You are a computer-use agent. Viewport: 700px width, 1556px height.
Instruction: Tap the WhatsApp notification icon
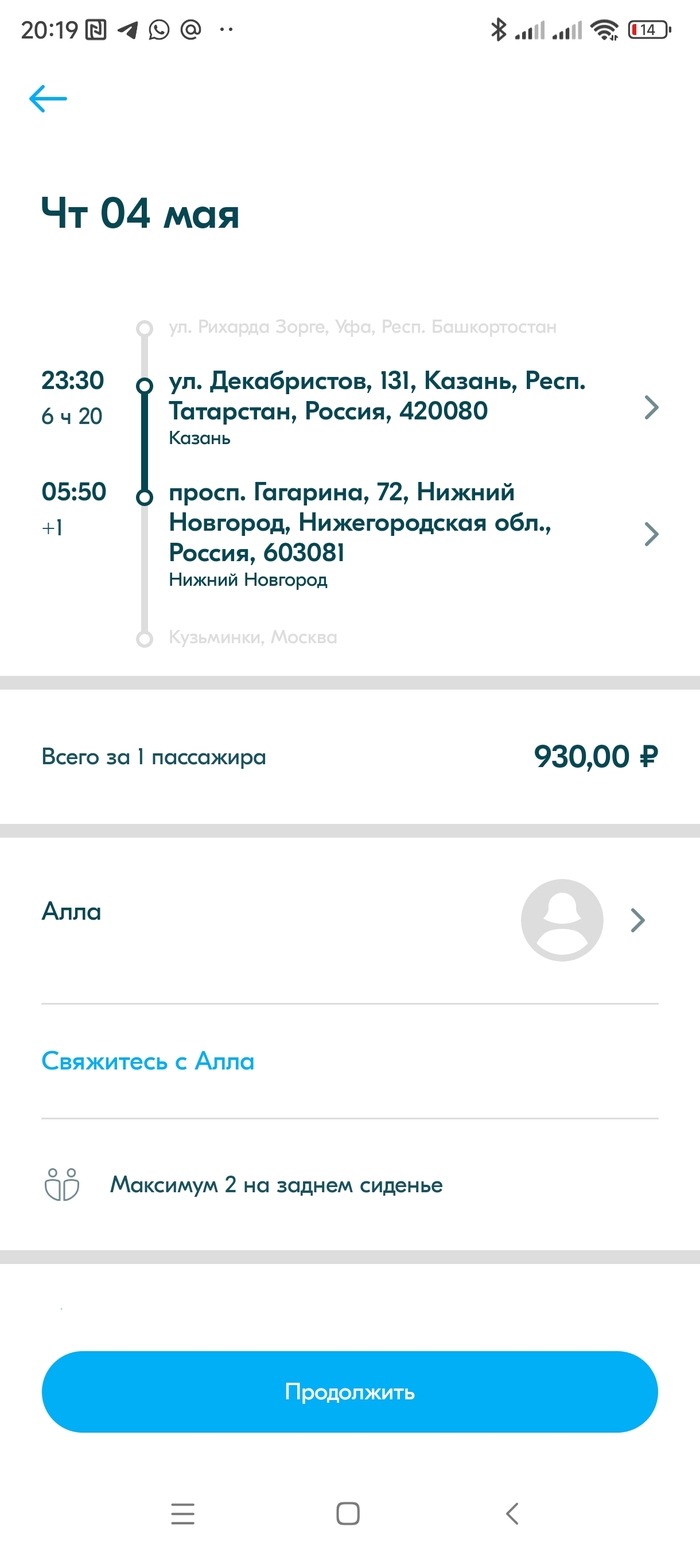tap(159, 30)
